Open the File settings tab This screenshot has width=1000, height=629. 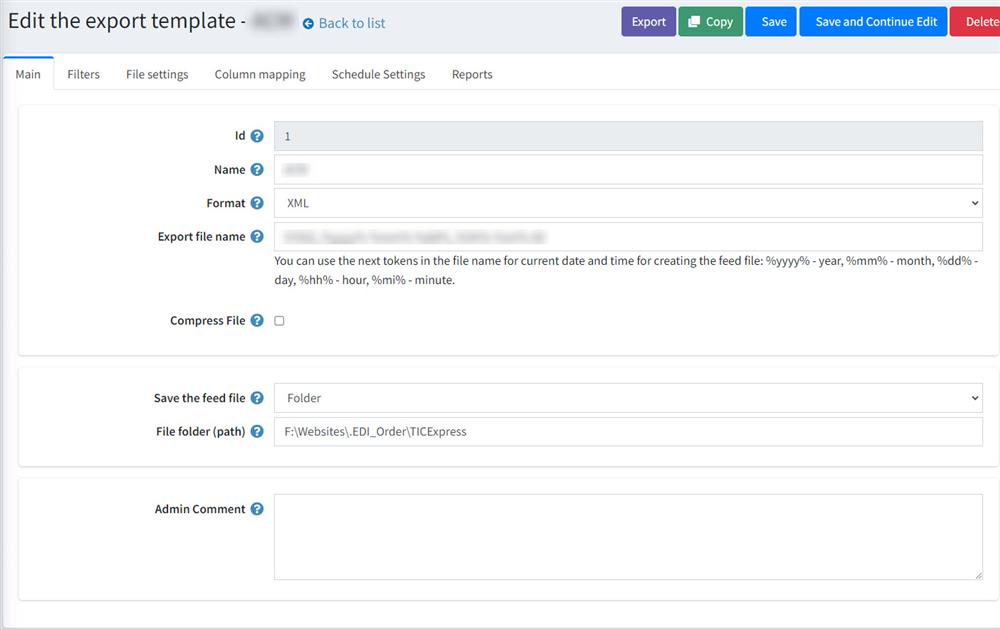(157, 74)
